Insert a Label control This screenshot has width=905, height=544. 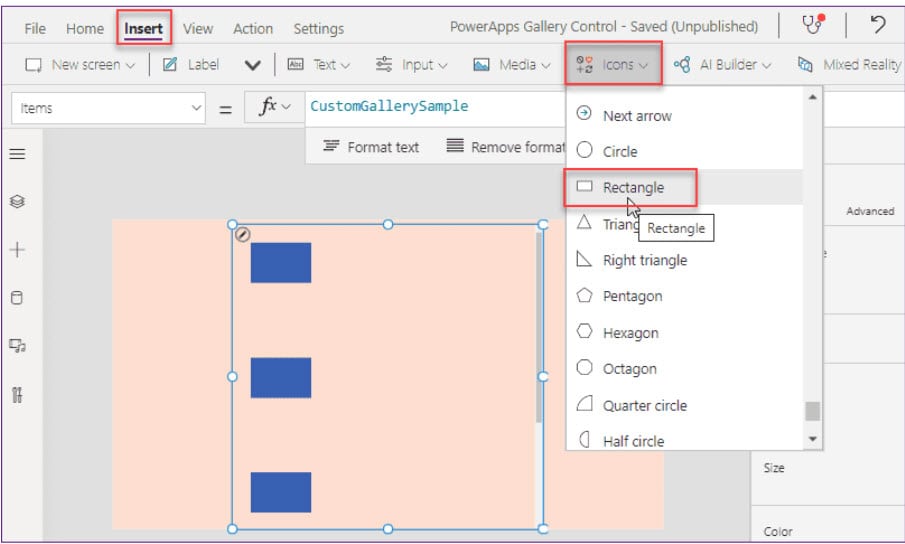tap(190, 65)
